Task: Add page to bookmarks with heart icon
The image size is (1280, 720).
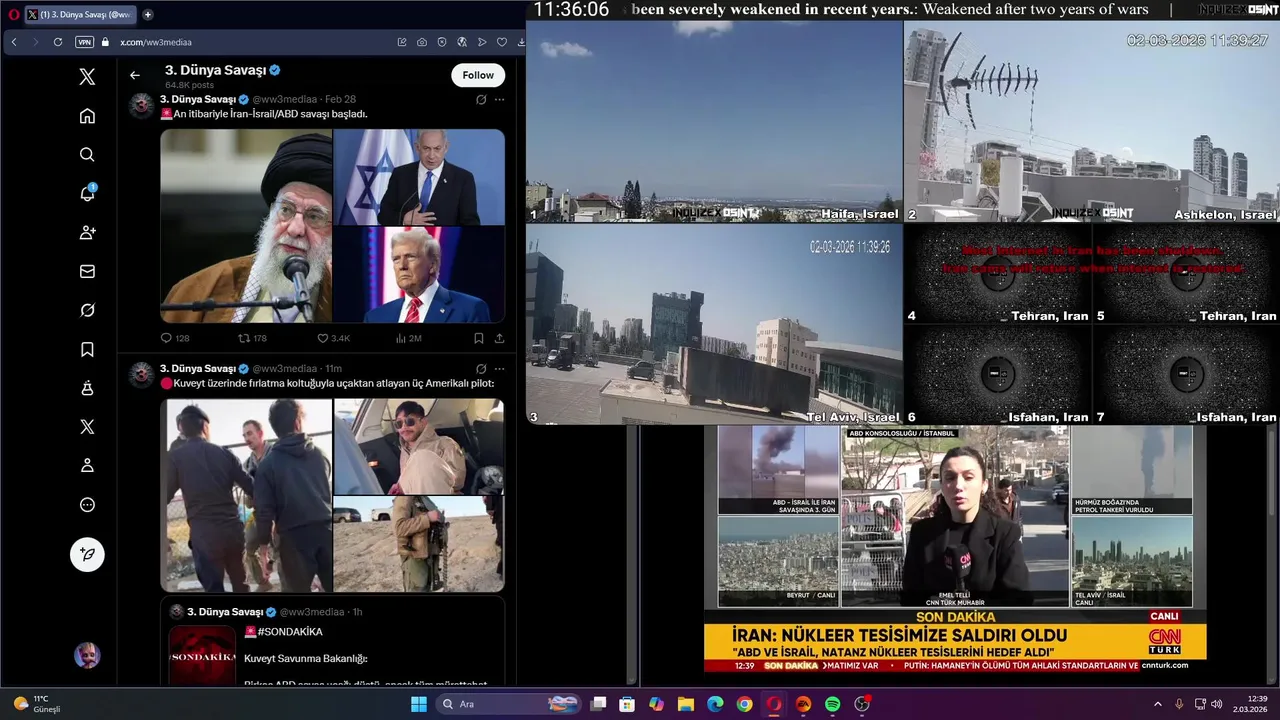Action: pyautogui.click(x=501, y=42)
